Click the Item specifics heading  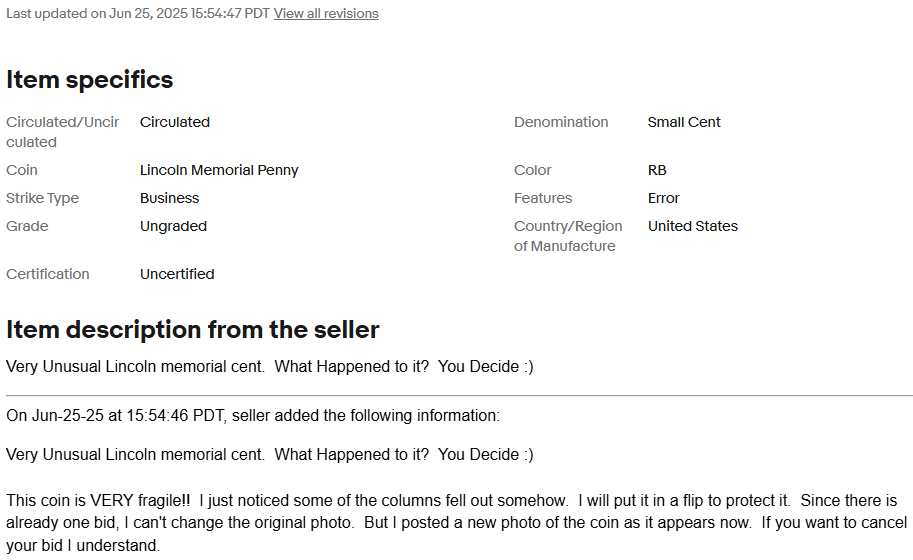pyautogui.click(x=90, y=80)
